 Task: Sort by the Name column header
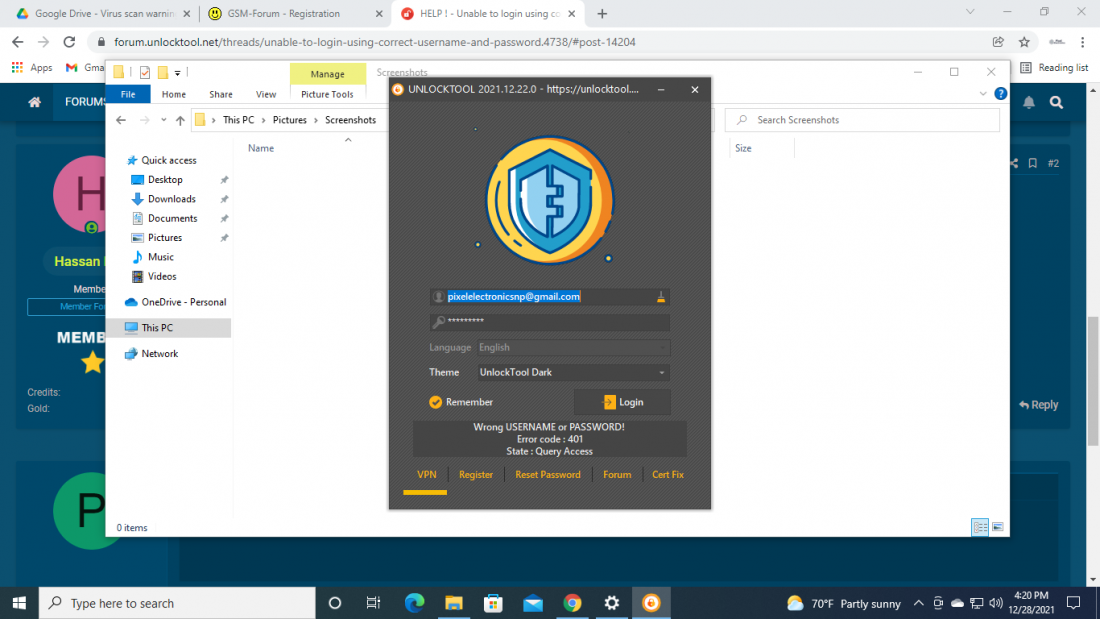[x=261, y=148]
